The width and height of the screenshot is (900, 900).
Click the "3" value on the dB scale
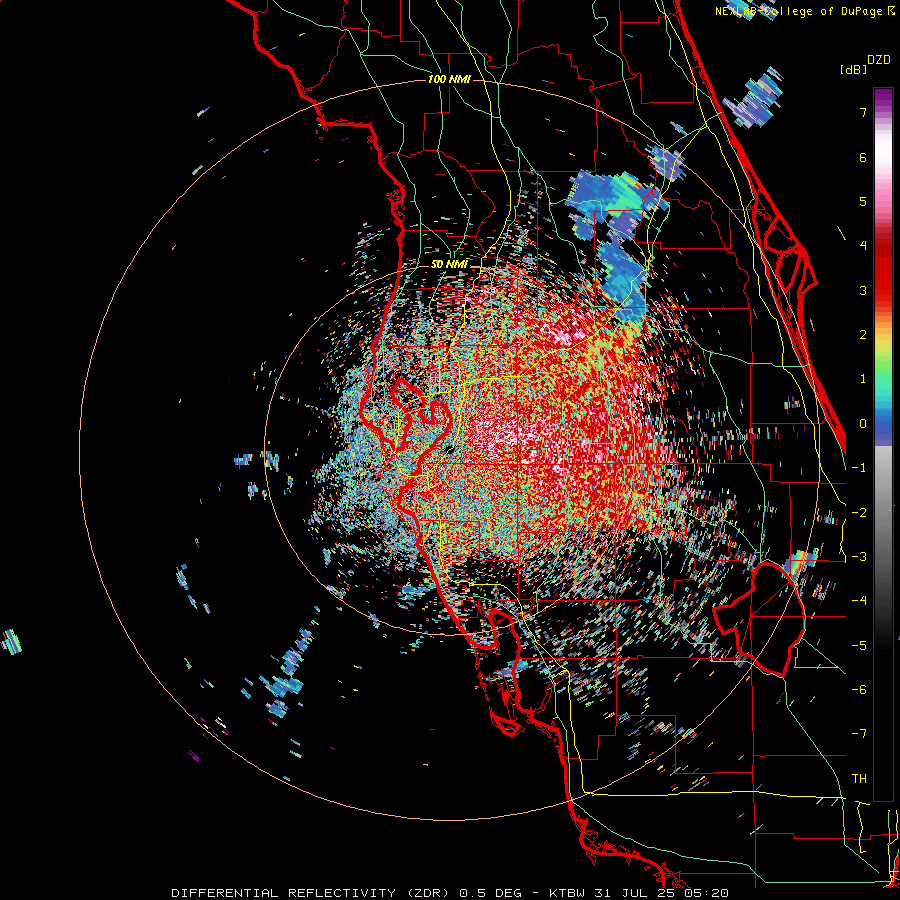pyautogui.click(x=863, y=290)
